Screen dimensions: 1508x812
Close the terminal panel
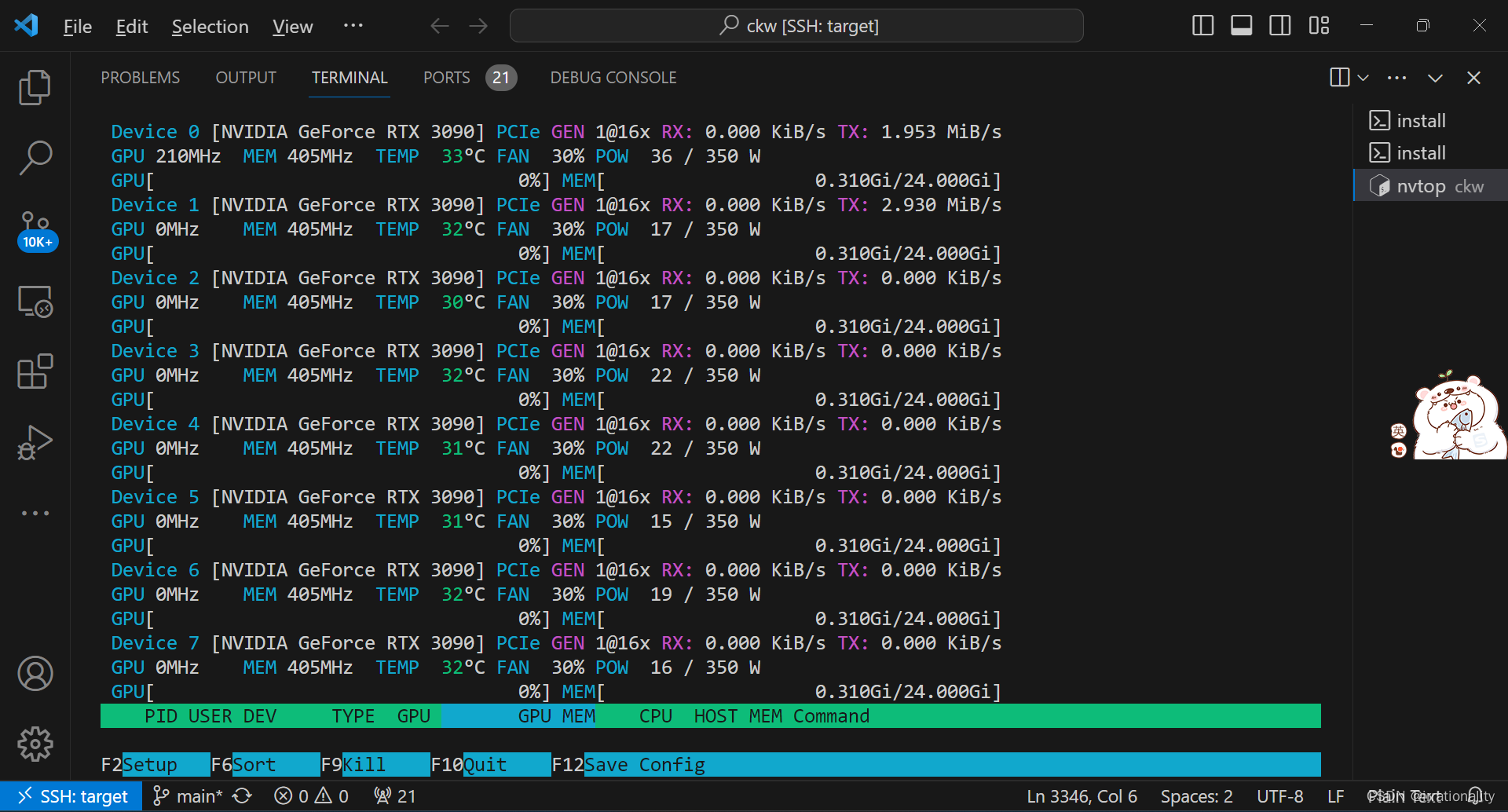pyautogui.click(x=1473, y=78)
